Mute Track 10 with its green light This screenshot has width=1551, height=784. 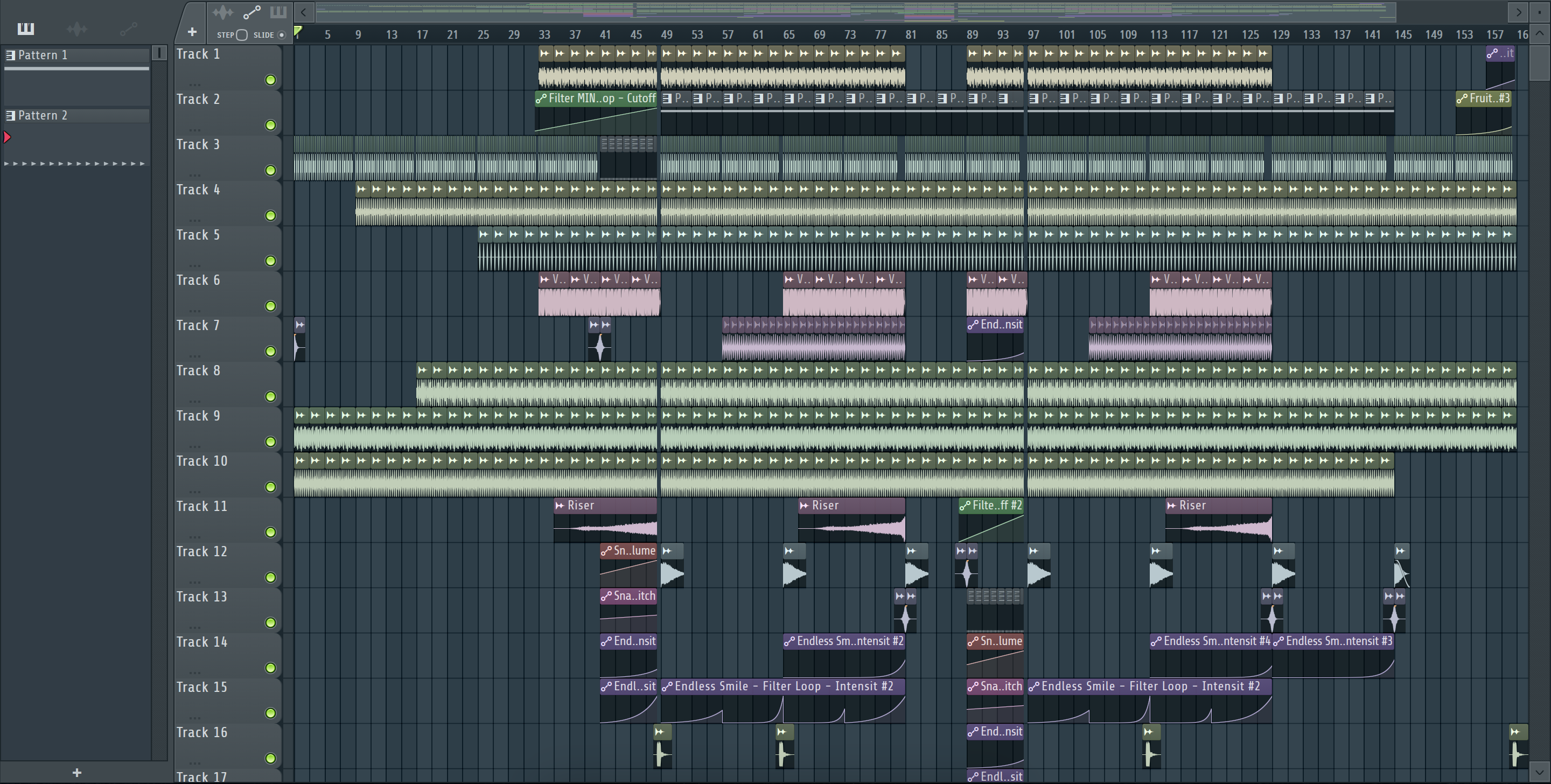[x=271, y=487]
